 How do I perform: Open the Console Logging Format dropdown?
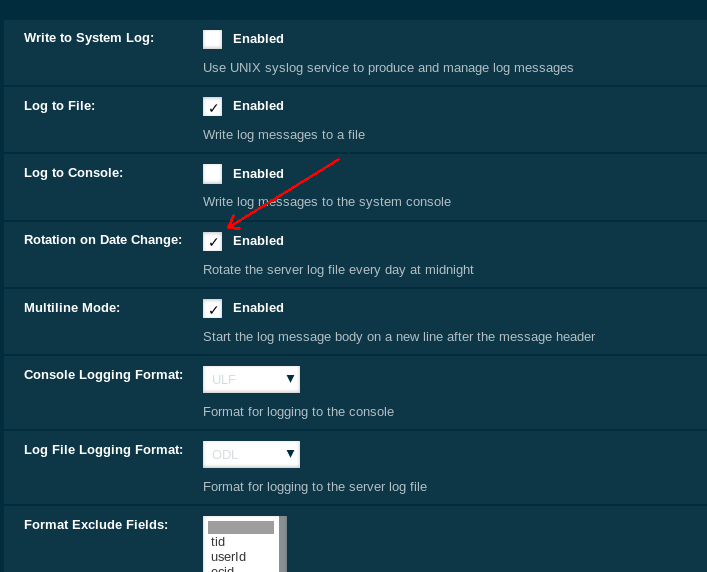[251, 379]
